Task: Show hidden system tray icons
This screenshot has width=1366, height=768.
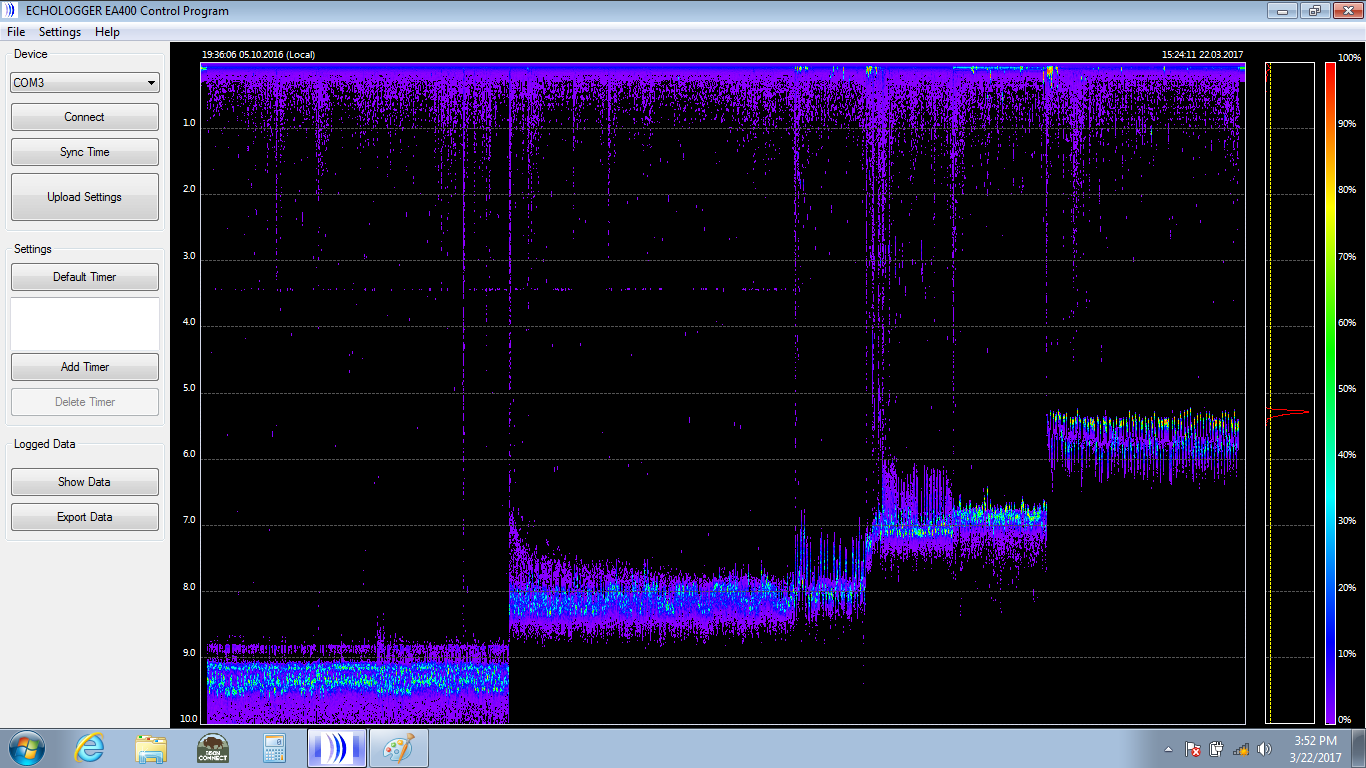Action: (x=1168, y=749)
